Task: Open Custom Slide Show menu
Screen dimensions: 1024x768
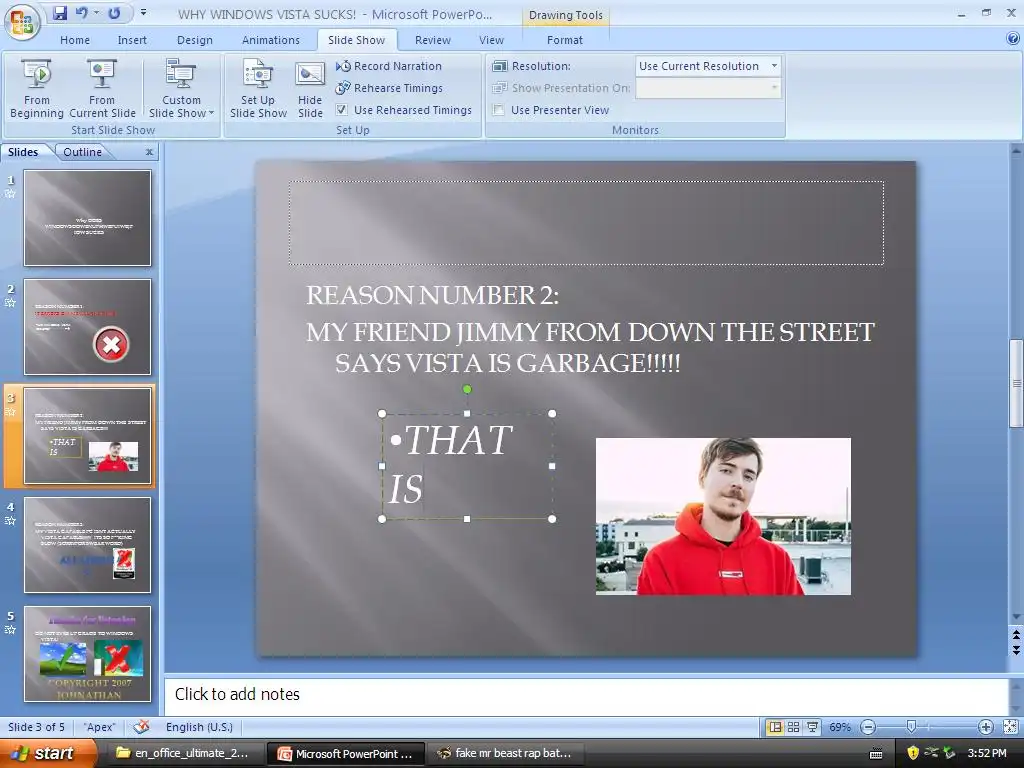Action: pyautogui.click(x=181, y=89)
